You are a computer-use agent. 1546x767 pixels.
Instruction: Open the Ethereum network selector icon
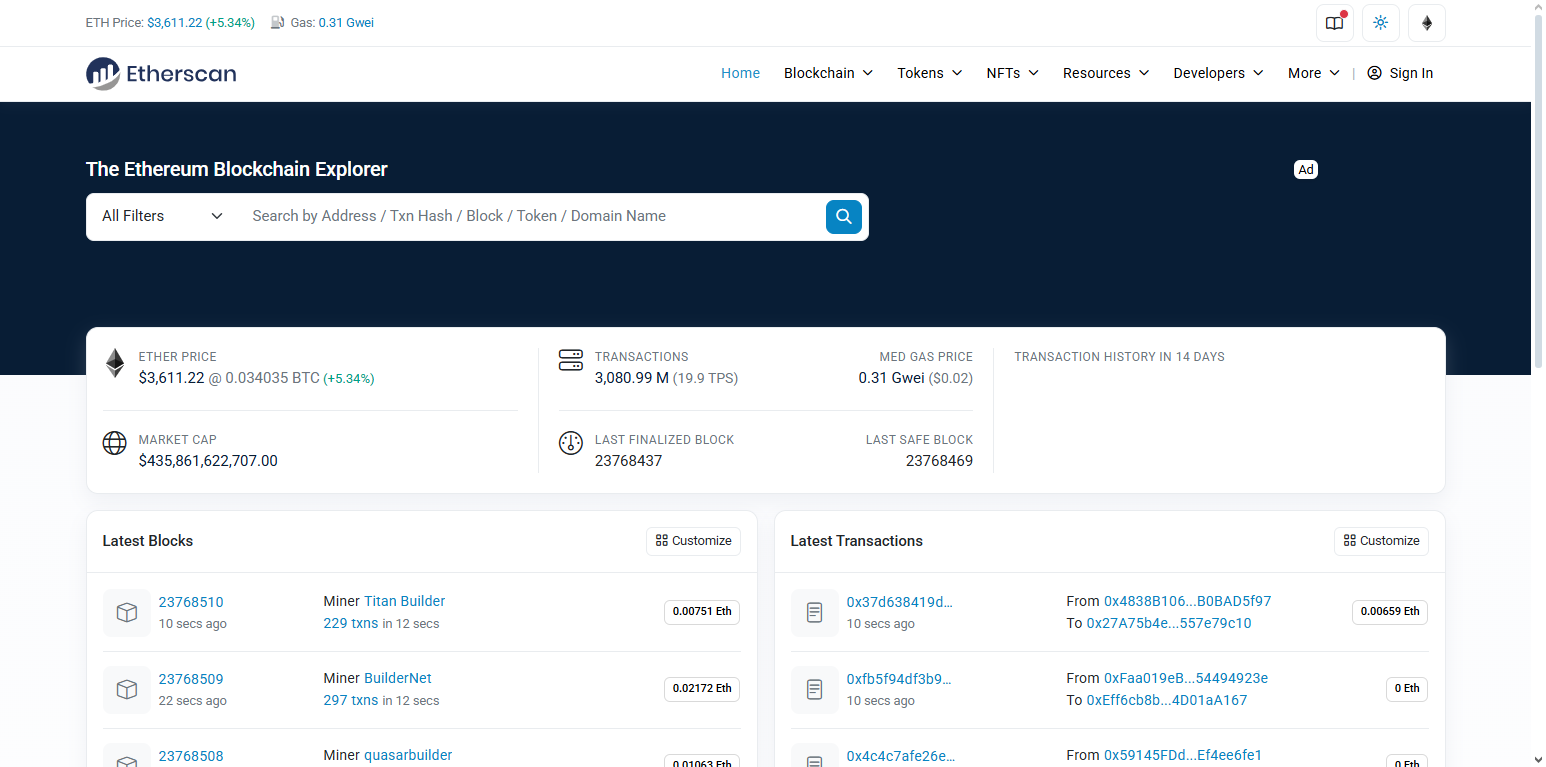click(x=1426, y=23)
